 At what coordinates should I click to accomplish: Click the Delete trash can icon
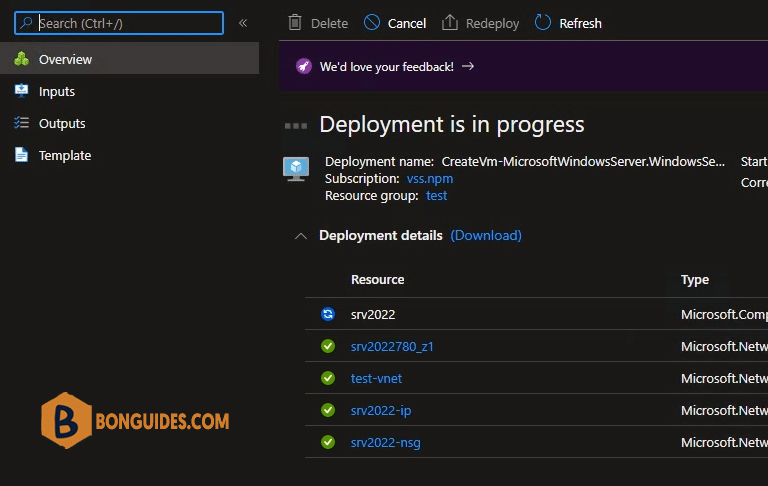[x=295, y=23]
